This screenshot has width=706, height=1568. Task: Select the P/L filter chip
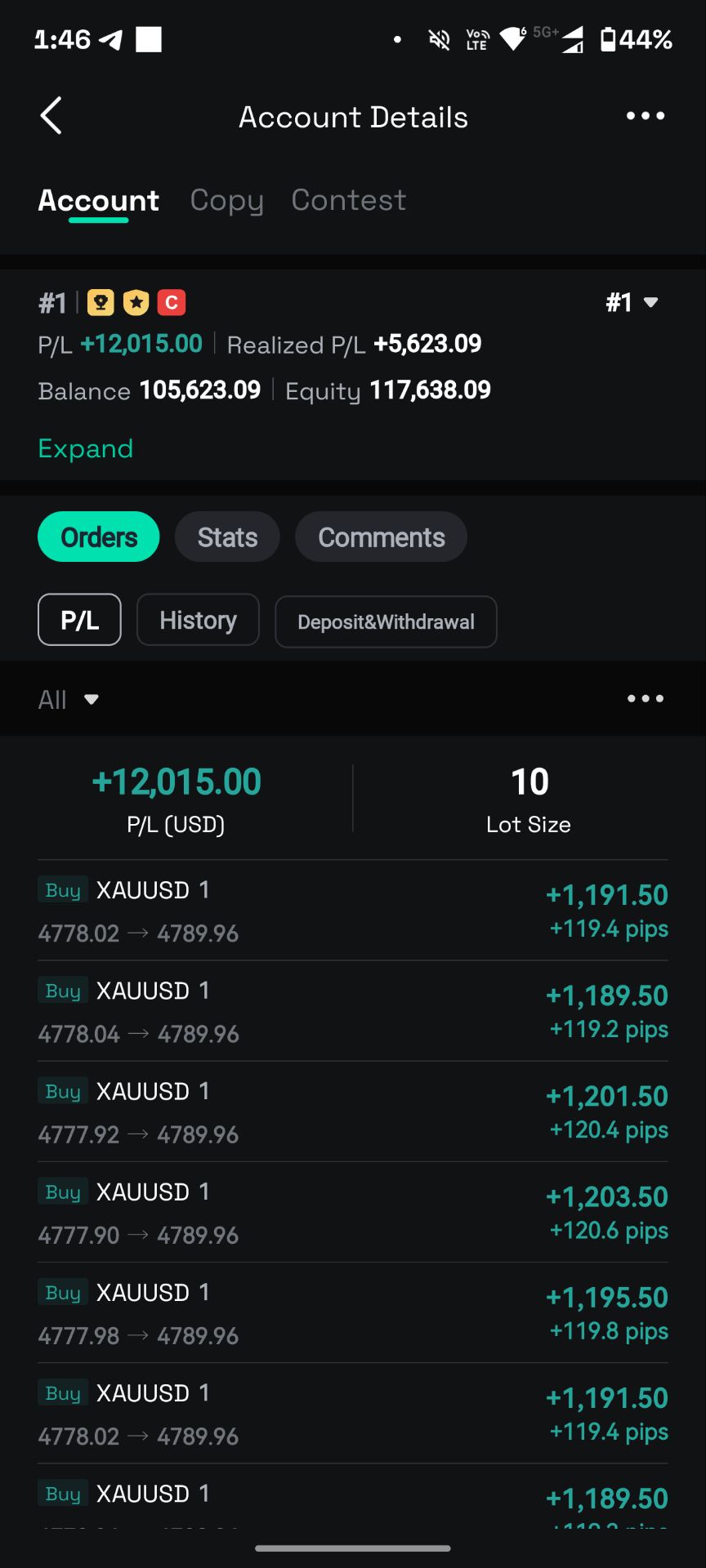click(x=79, y=620)
